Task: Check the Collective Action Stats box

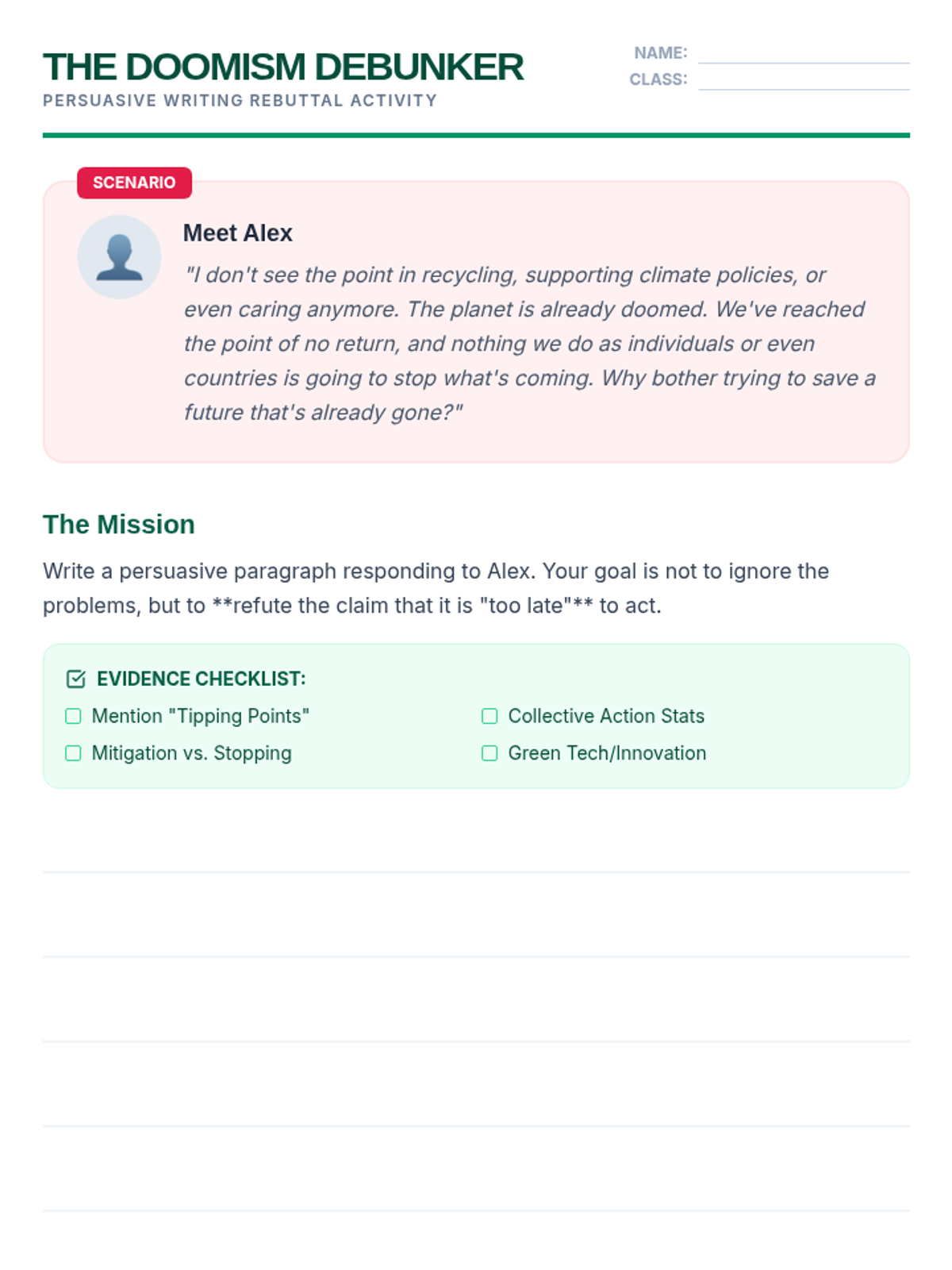Action: click(489, 716)
